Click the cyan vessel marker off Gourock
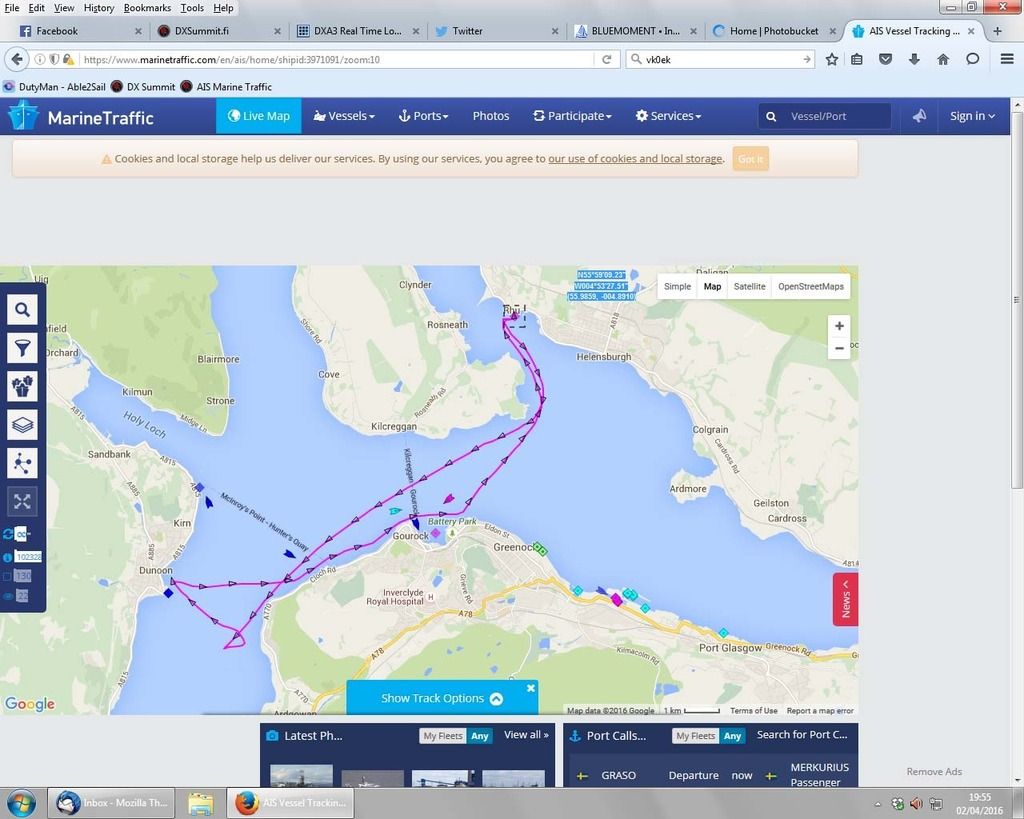1024x819 pixels. tap(394, 511)
